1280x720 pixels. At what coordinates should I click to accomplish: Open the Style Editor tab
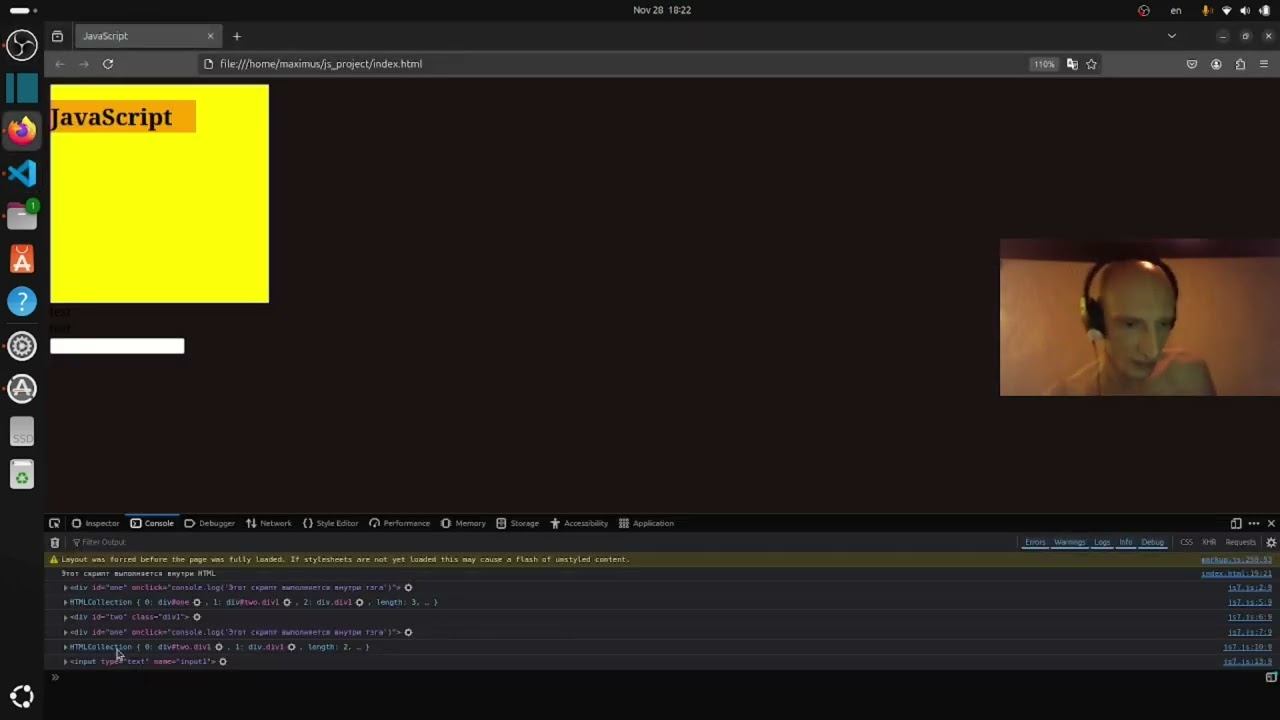click(x=330, y=523)
